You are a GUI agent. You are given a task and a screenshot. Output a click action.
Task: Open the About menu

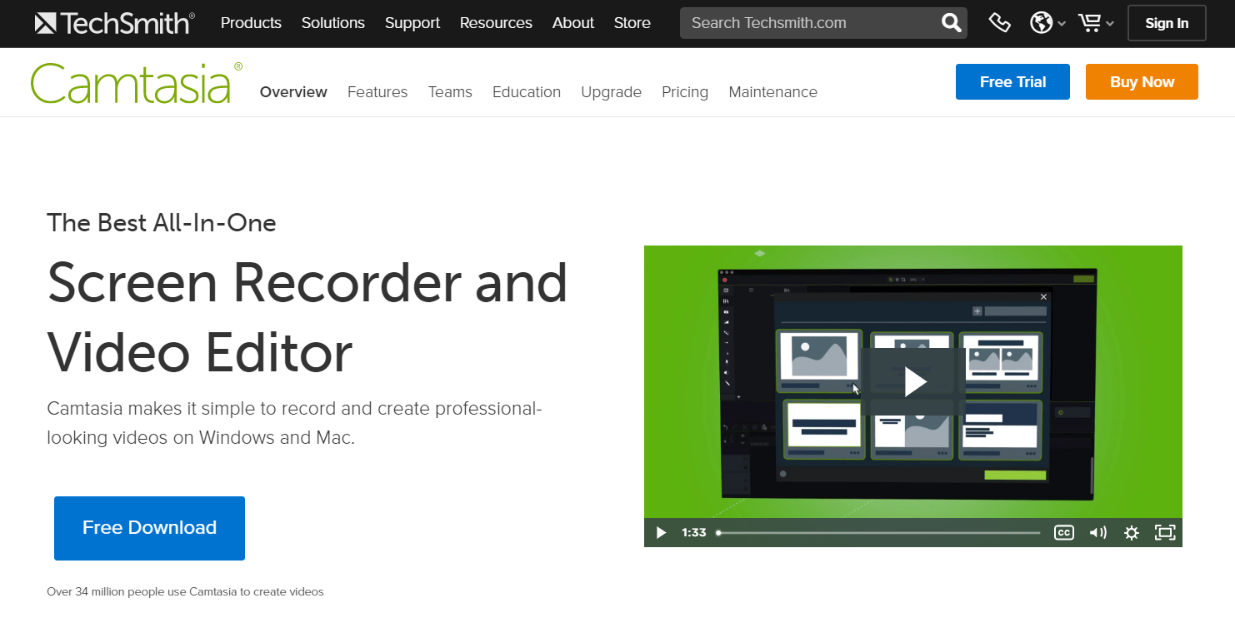[x=573, y=23]
